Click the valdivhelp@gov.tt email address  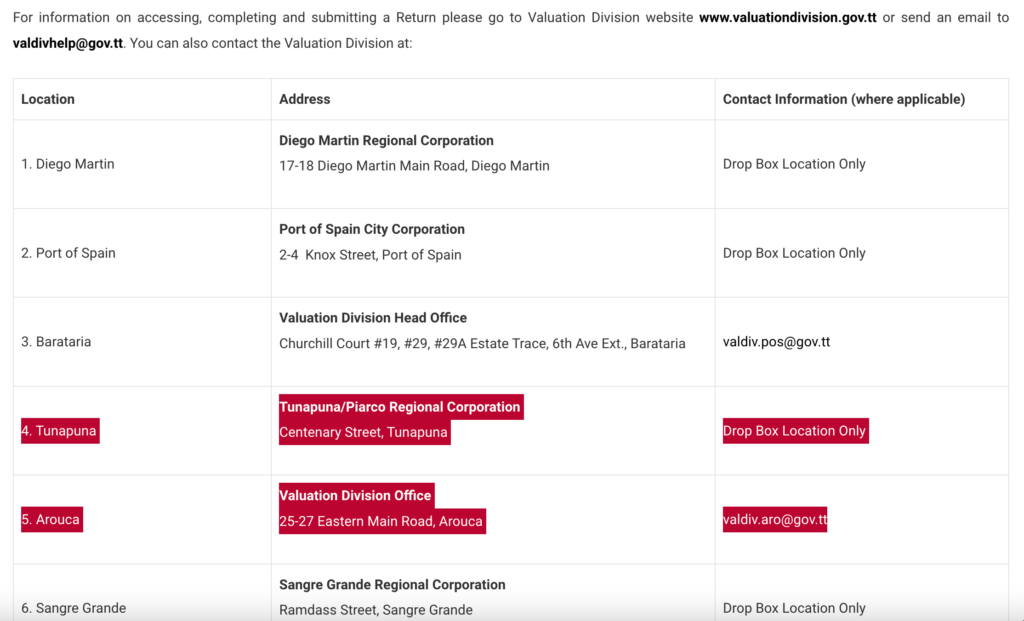68,44
